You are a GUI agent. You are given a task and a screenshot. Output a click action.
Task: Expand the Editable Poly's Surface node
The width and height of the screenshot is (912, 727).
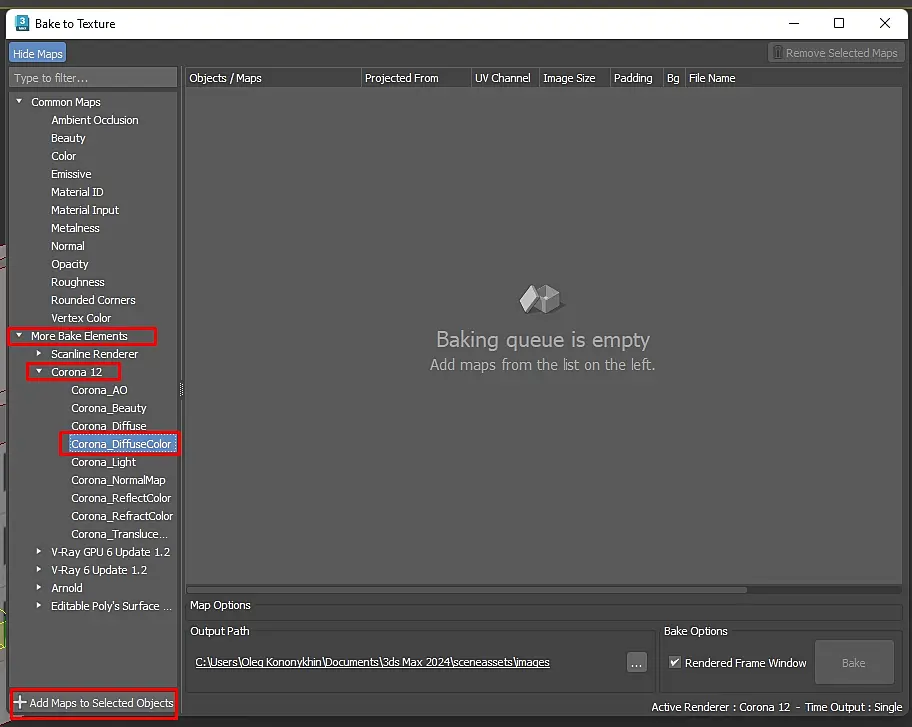point(39,605)
